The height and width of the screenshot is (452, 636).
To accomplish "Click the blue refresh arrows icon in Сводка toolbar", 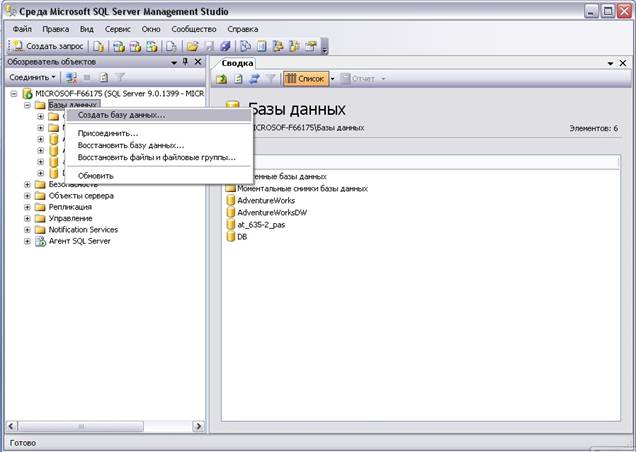I will point(254,78).
